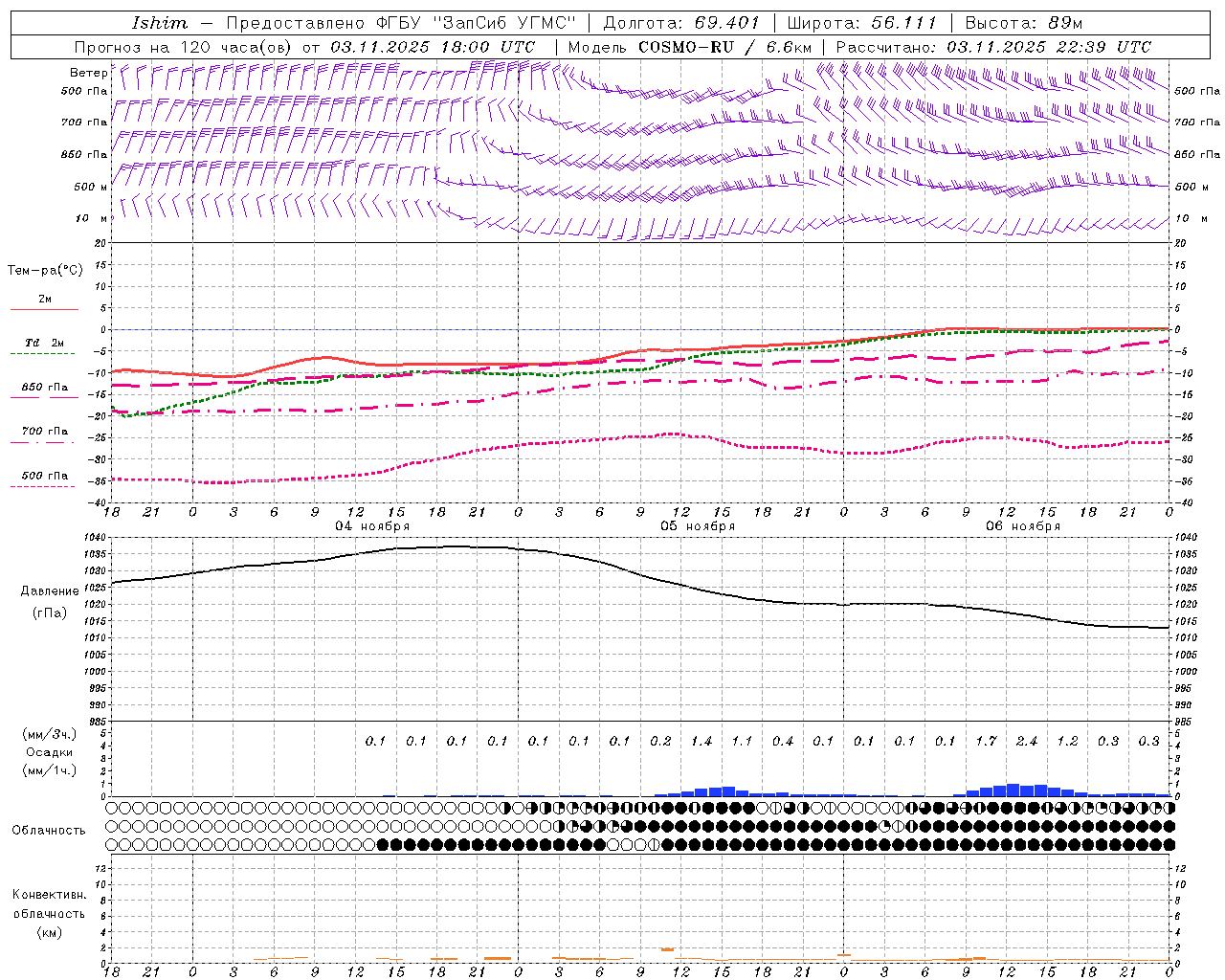This screenshot has height=980, width=1225.
Task: Click the '1.1' precipitation value
Action: (742, 741)
